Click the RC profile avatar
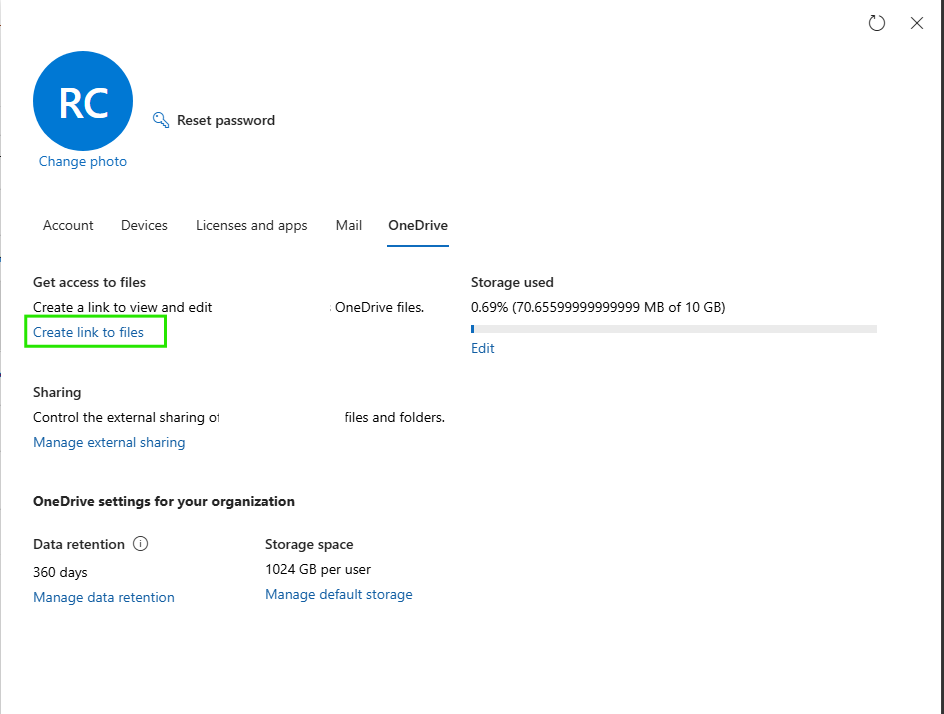 pyautogui.click(x=83, y=101)
